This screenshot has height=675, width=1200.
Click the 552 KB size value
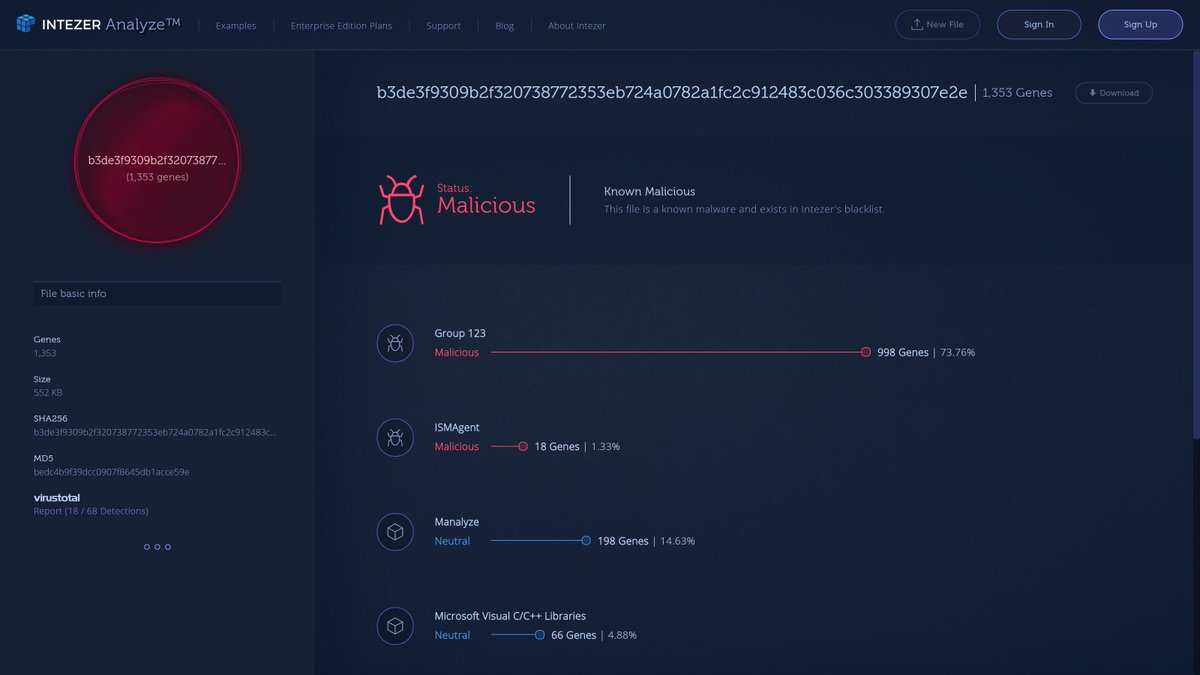point(48,392)
